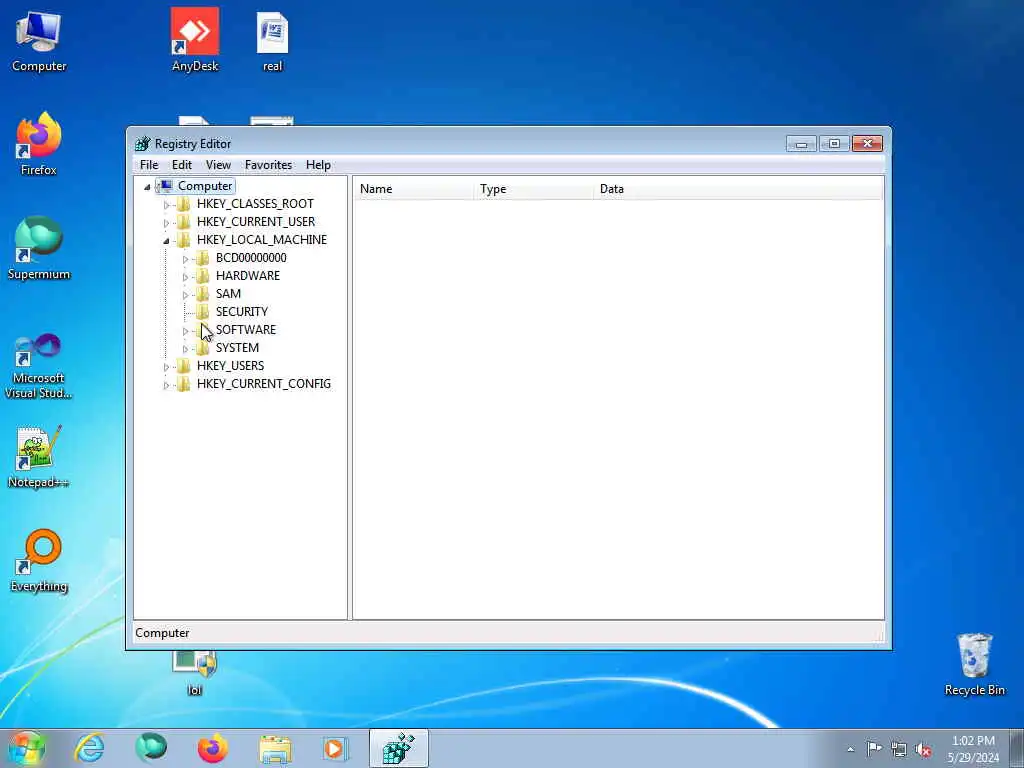The image size is (1024, 768).
Task: Expand HKEY_USERS with its arrow
Action: [x=166, y=367]
